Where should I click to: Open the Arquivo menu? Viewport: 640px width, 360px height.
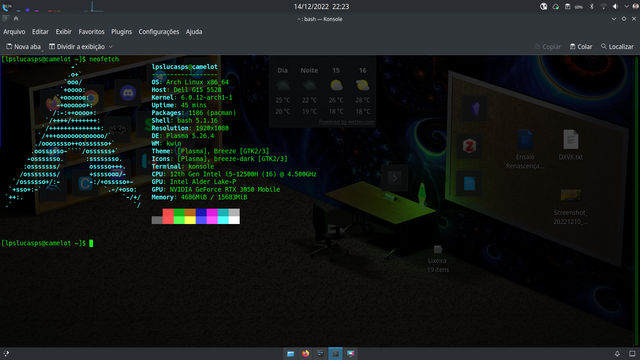click(x=14, y=32)
